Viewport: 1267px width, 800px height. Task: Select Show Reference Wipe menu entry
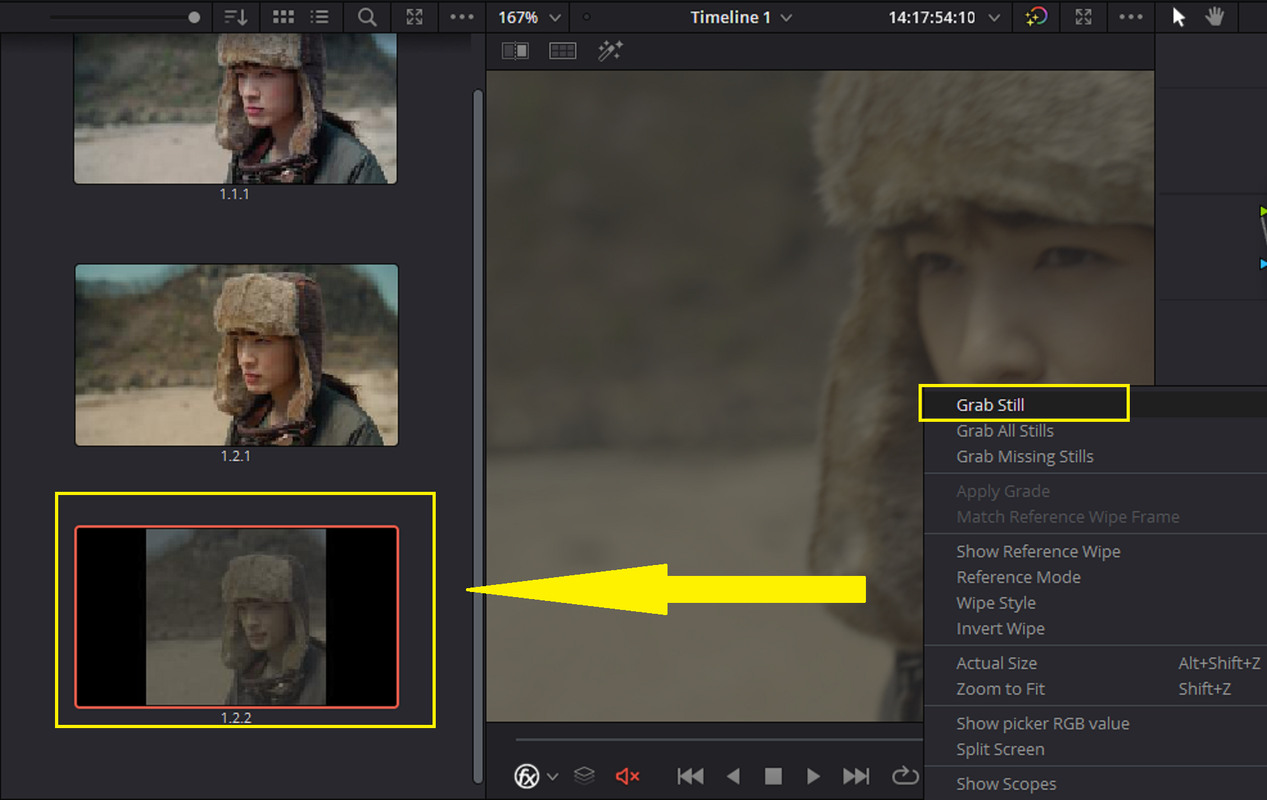tap(1038, 552)
